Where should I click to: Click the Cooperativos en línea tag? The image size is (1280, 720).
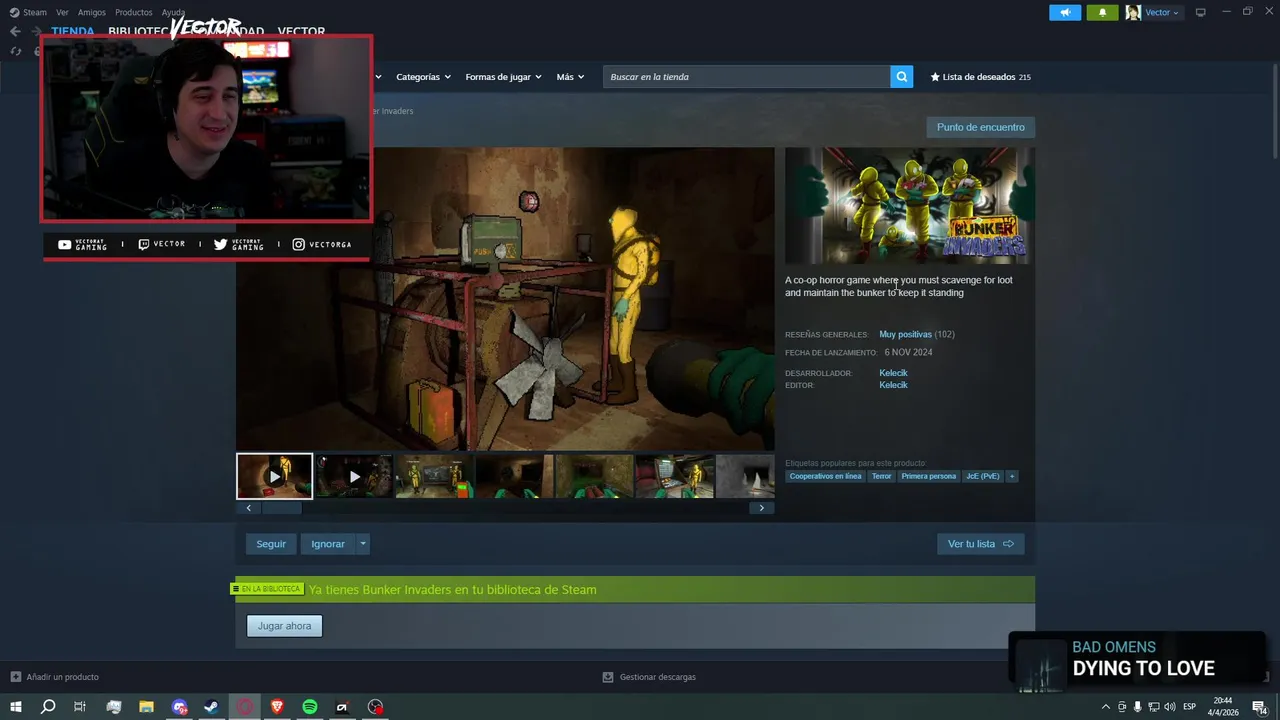[825, 476]
